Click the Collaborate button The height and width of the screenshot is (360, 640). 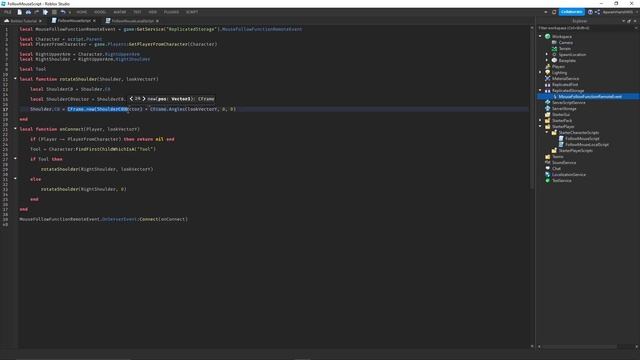coord(571,12)
